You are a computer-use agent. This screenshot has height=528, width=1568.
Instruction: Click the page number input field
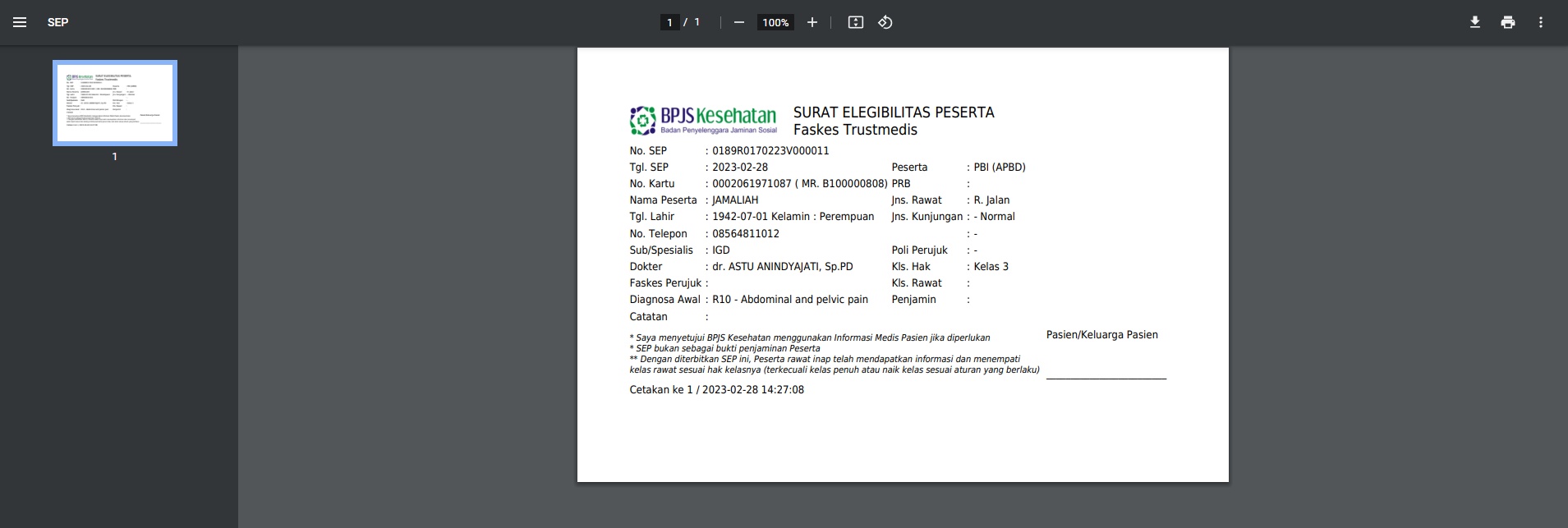pos(669,22)
